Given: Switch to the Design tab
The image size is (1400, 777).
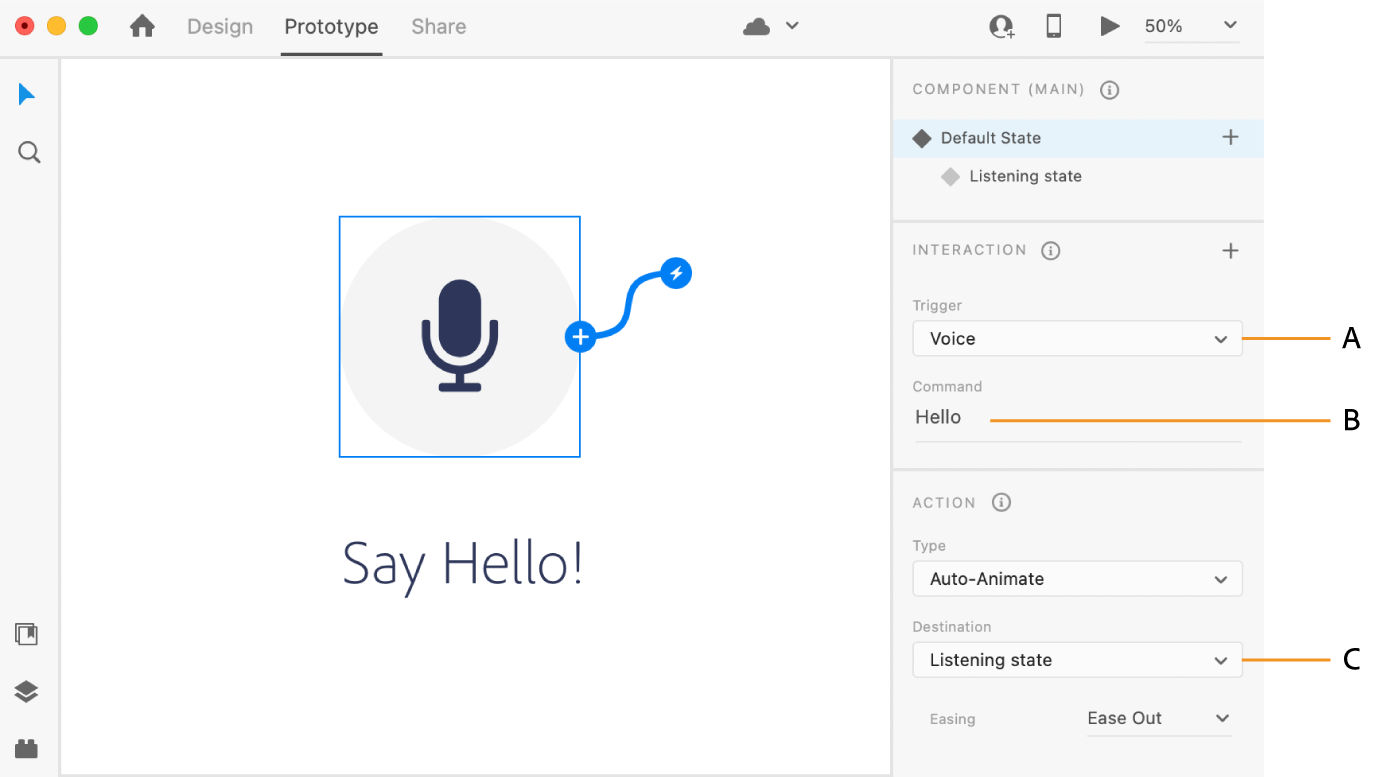Looking at the screenshot, I should point(220,27).
